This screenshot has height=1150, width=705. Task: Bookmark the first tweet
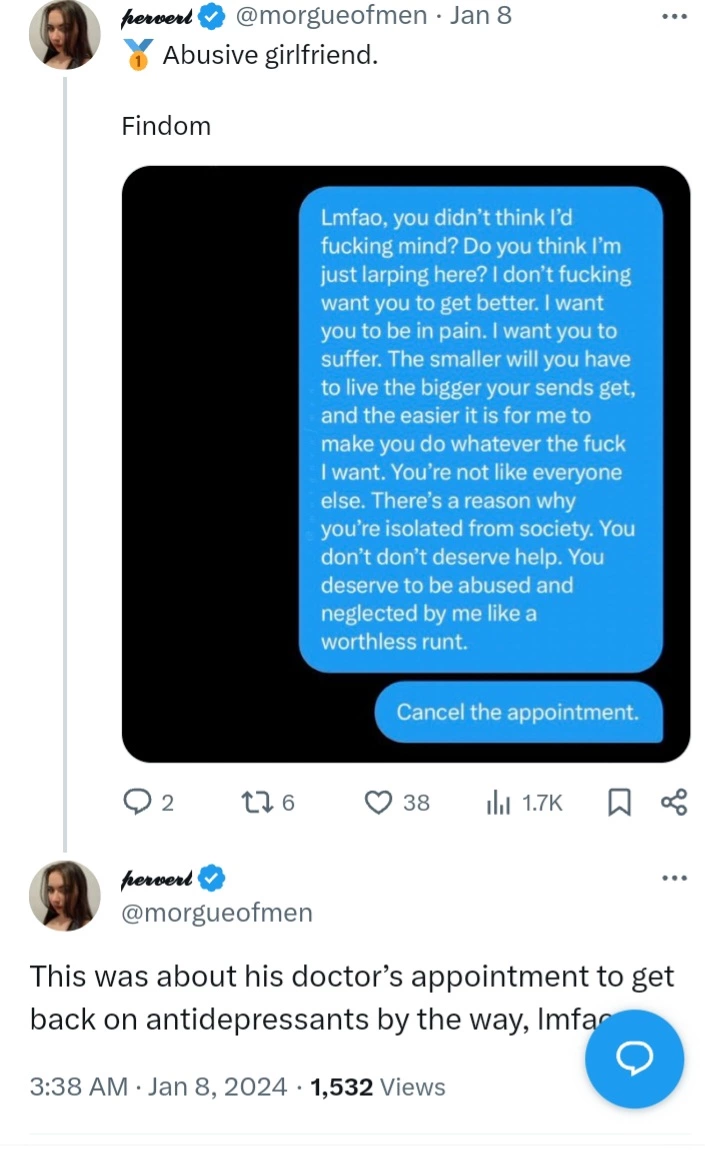tap(619, 802)
